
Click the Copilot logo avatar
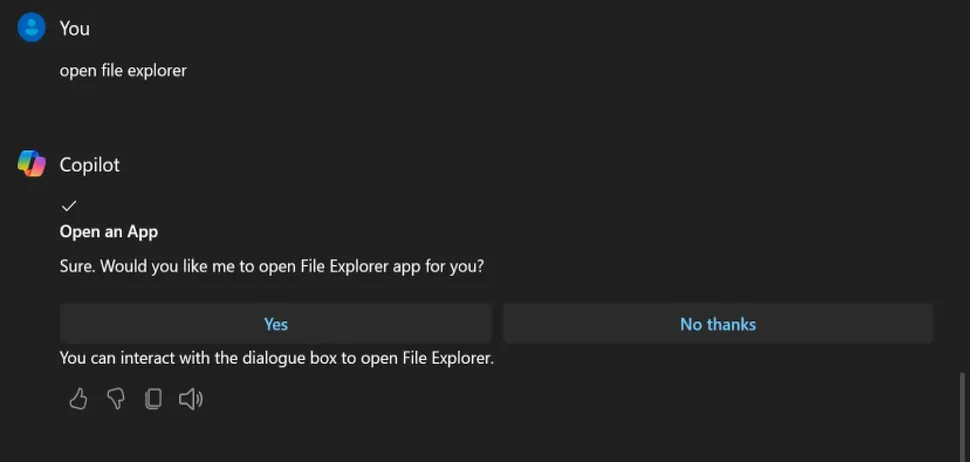pos(32,164)
